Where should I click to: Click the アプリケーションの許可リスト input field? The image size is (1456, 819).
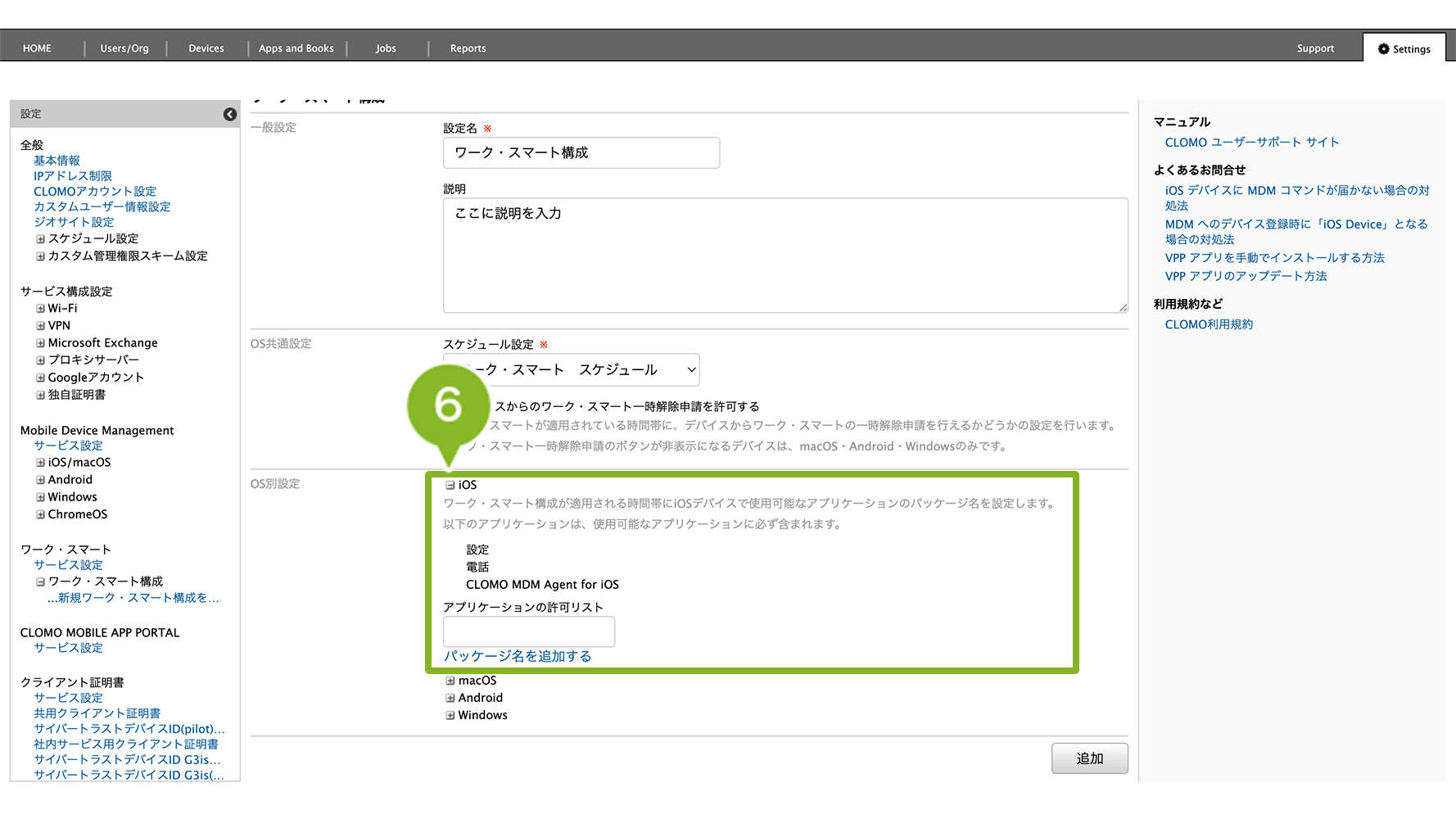pos(528,631)
